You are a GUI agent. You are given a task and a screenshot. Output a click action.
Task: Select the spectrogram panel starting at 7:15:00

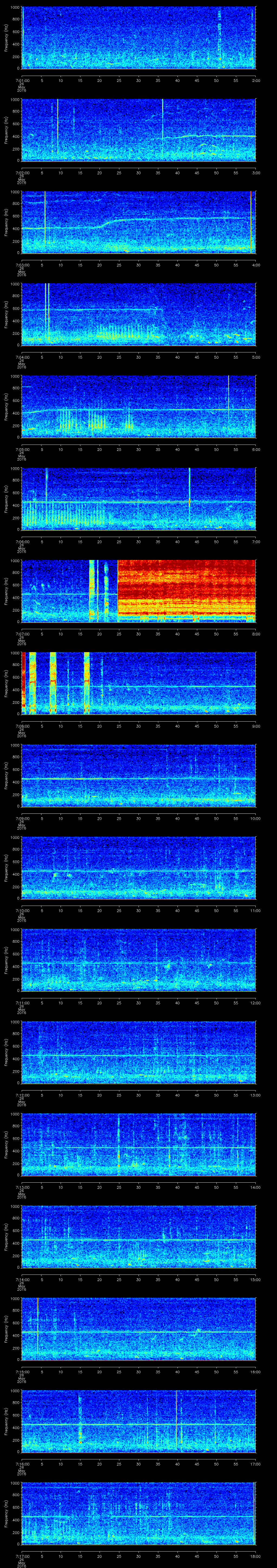[x=138, y=1329]
